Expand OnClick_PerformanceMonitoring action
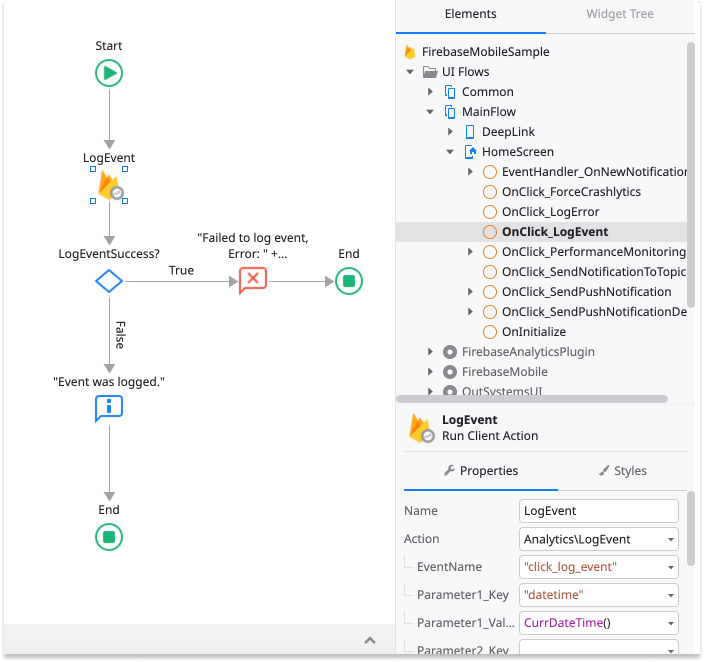Image resolution: width=704 pixels, height=662 pixels. 470,252
